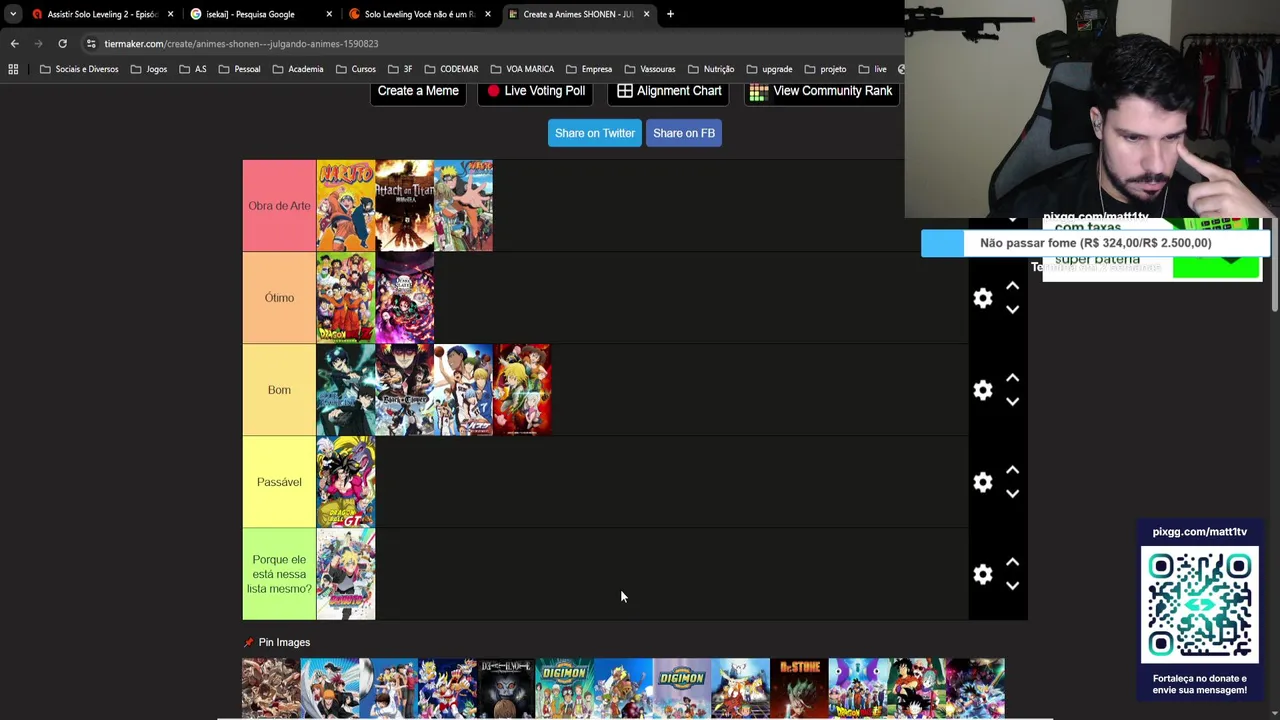Start a Live Voting Poll
The image size is (1280, 720).
click(535, 91)
